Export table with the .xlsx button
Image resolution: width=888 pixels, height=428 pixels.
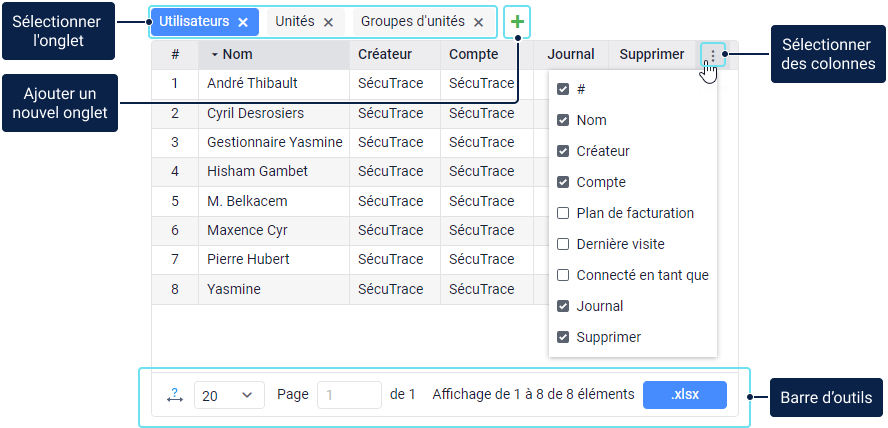(x=684, y=395)
